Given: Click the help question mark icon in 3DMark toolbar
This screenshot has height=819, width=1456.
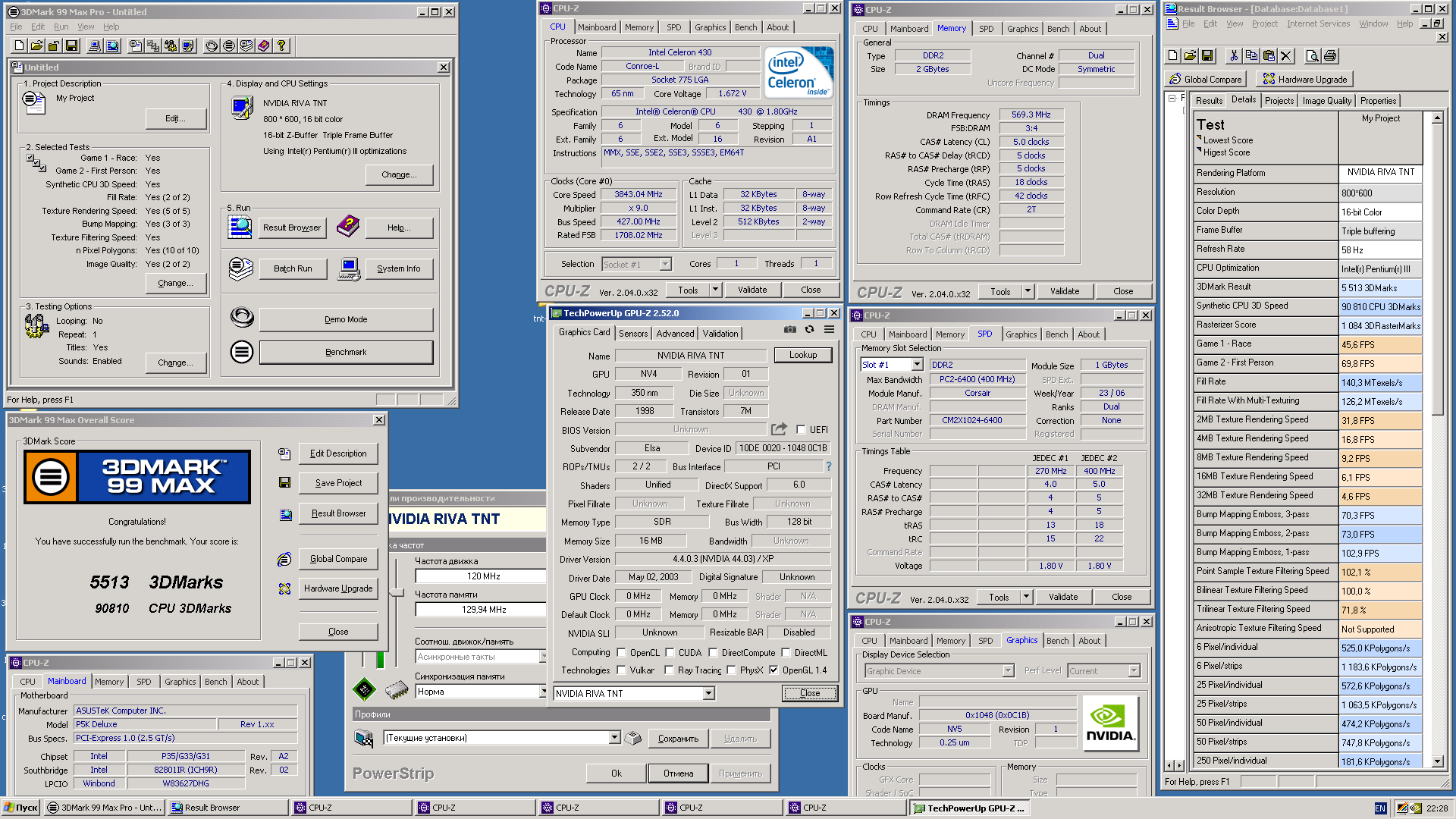Looking at the screenshot, I should pyautogui.click(x=281, y=45).
